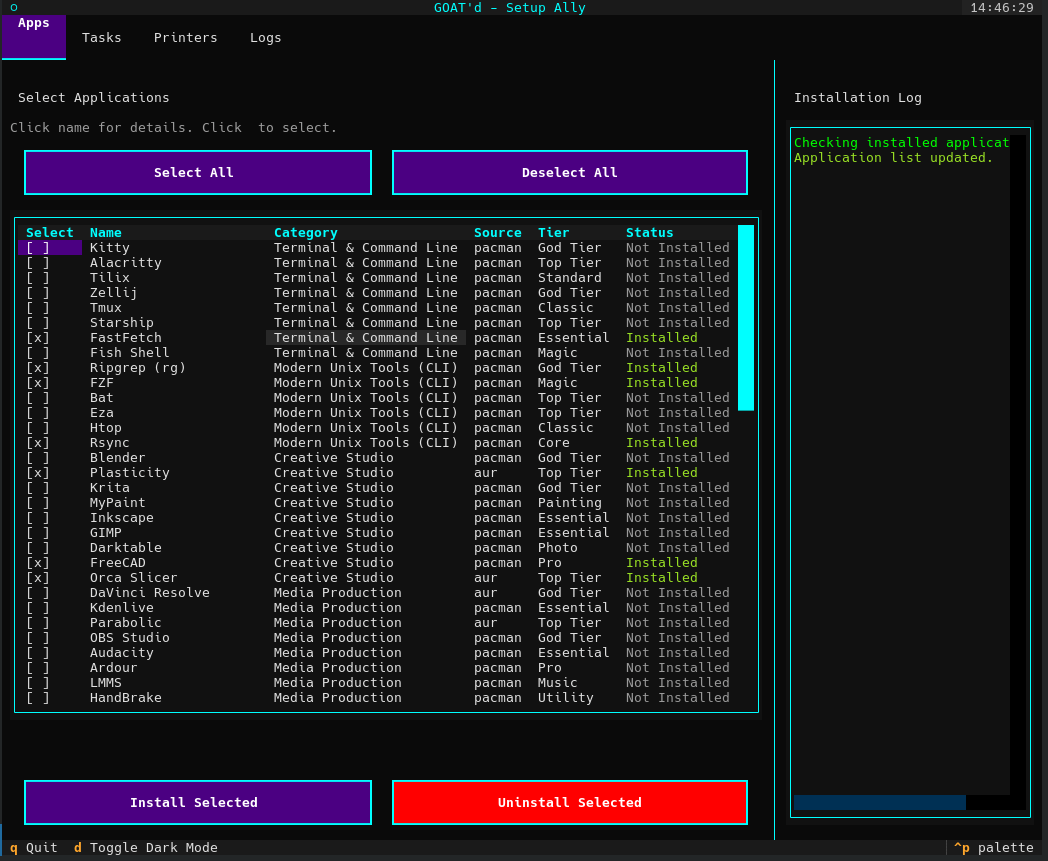The width and height of the screenshot is (1048, 861).
Task: Switch to the Tasks tab
Action: 101,37
